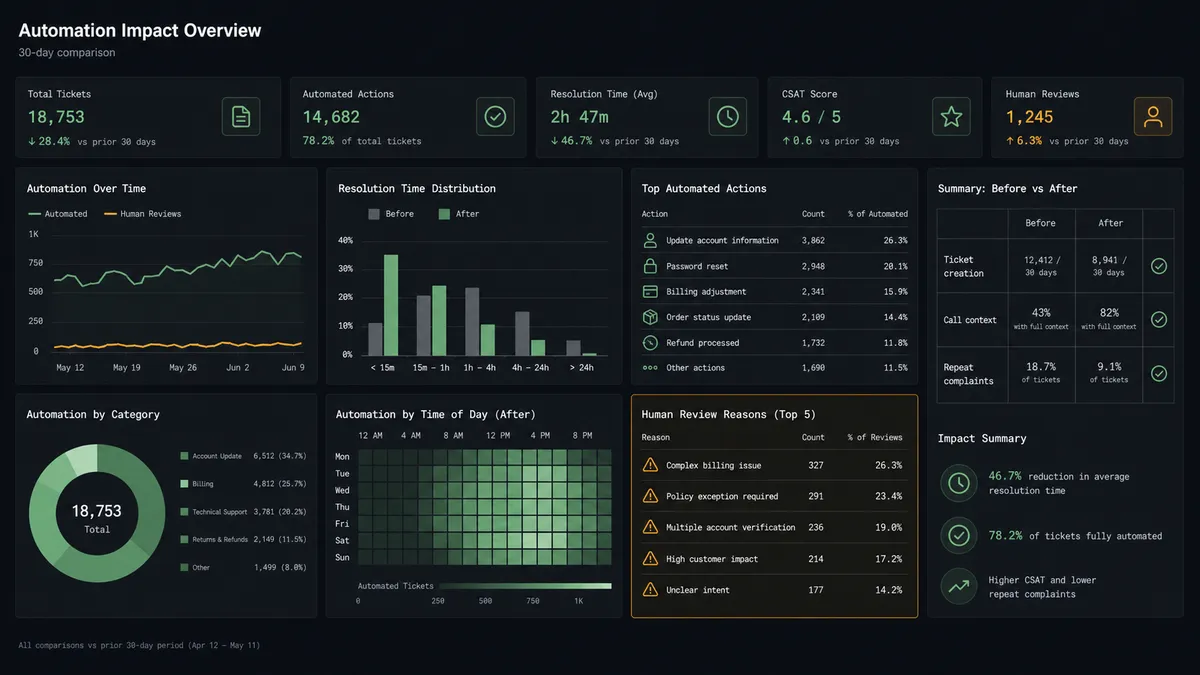Screen dimensions: 1200x675
Task: Click the Count column header in Top Automated Actions
Action: pos(813,214)
